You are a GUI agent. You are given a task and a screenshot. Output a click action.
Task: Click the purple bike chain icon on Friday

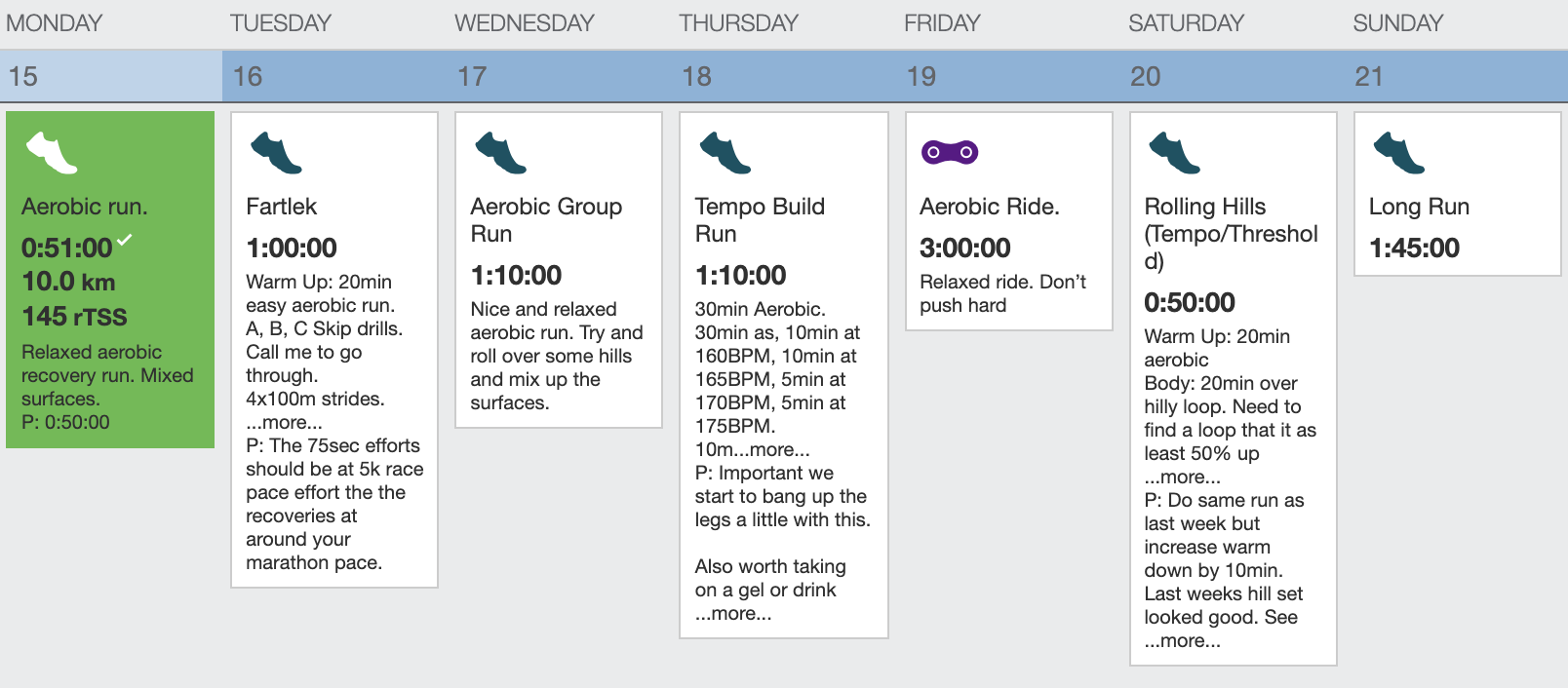click(x=950, y=152)
